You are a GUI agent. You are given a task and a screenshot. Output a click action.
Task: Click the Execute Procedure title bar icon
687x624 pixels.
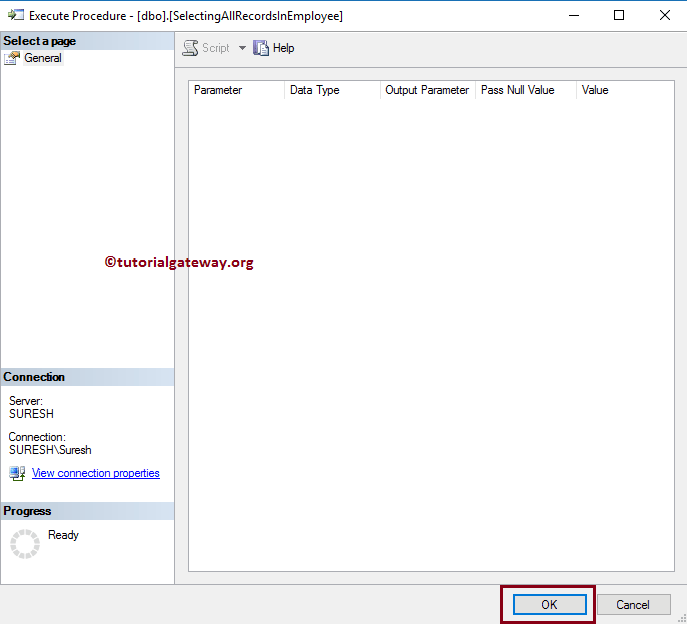[x=16, y=15]
